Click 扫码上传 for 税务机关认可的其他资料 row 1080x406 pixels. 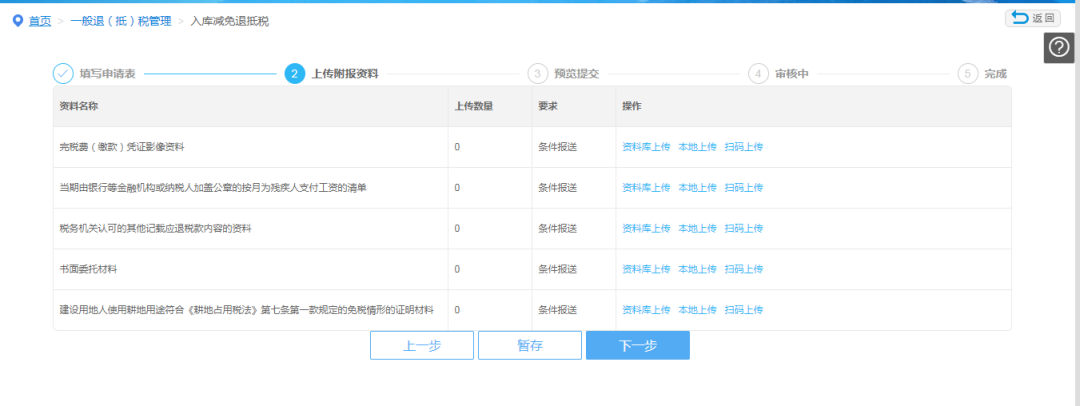[x=744, y=228]
